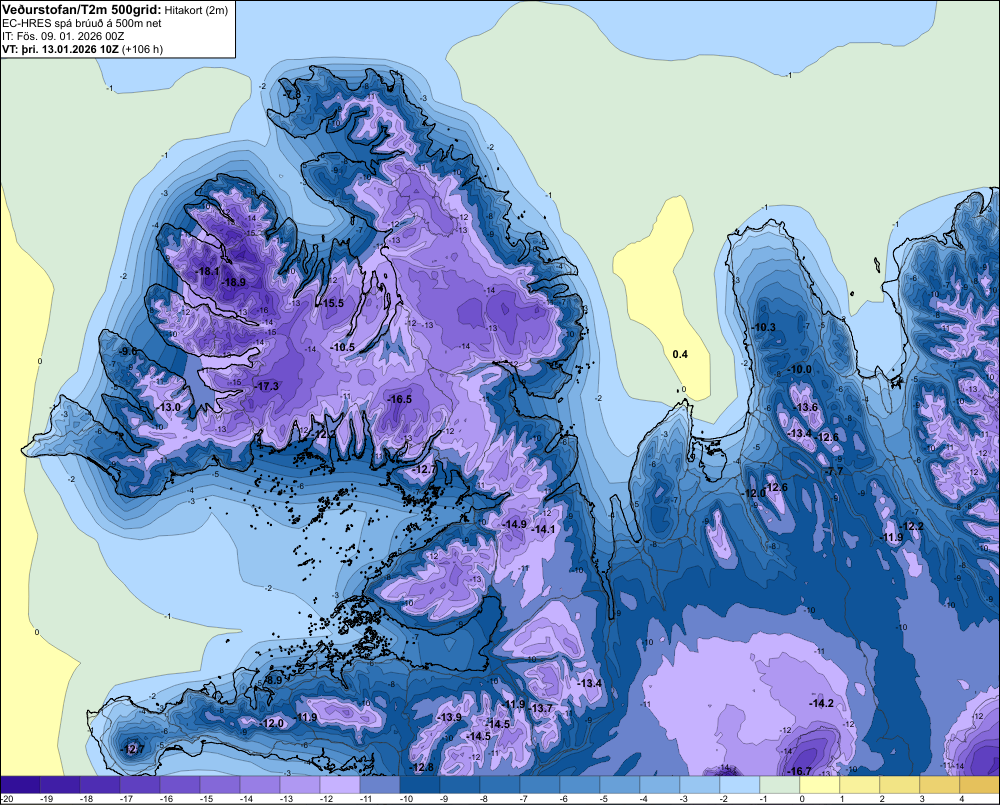Click the -14.9 temperature value
The height and width of the screenshot is (805, 1000).
[x=514, y=524]
